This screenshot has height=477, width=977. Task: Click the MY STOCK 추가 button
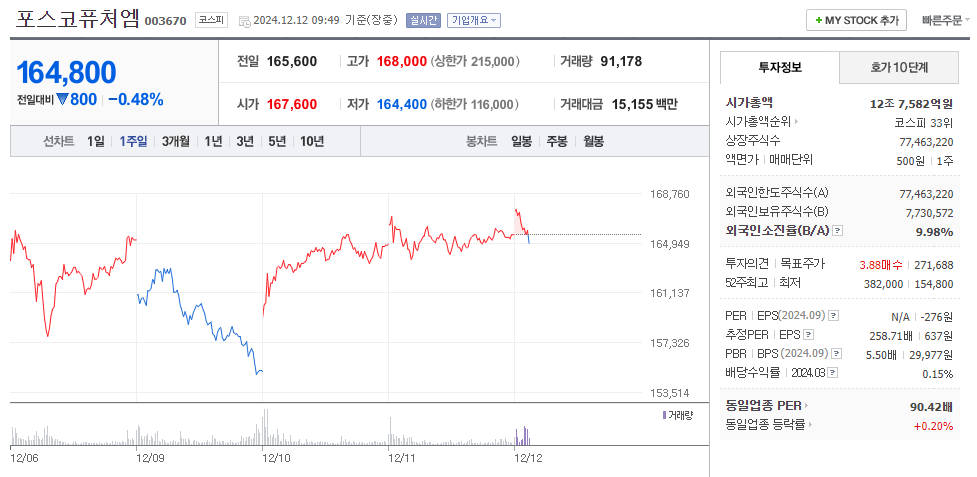[856, 21]
